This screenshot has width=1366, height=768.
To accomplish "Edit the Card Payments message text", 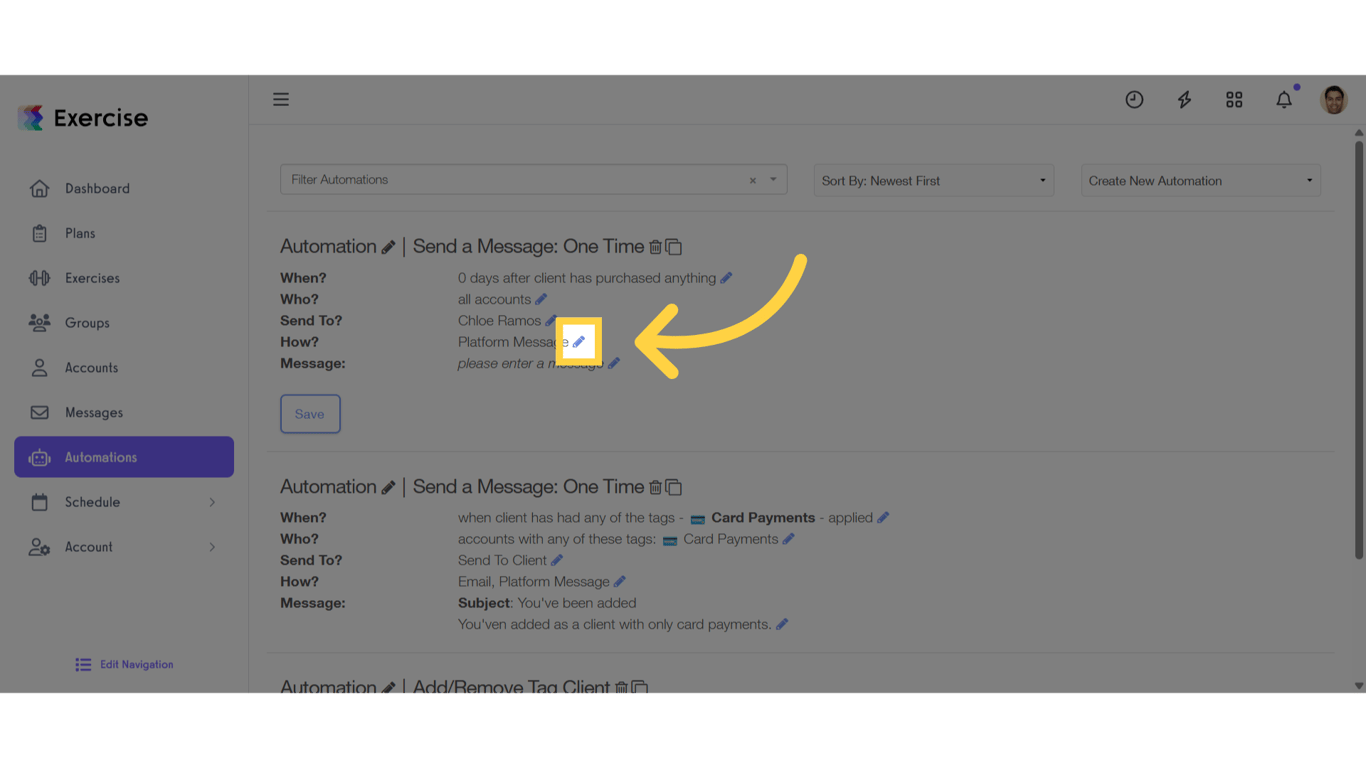I will click(782, 623).
